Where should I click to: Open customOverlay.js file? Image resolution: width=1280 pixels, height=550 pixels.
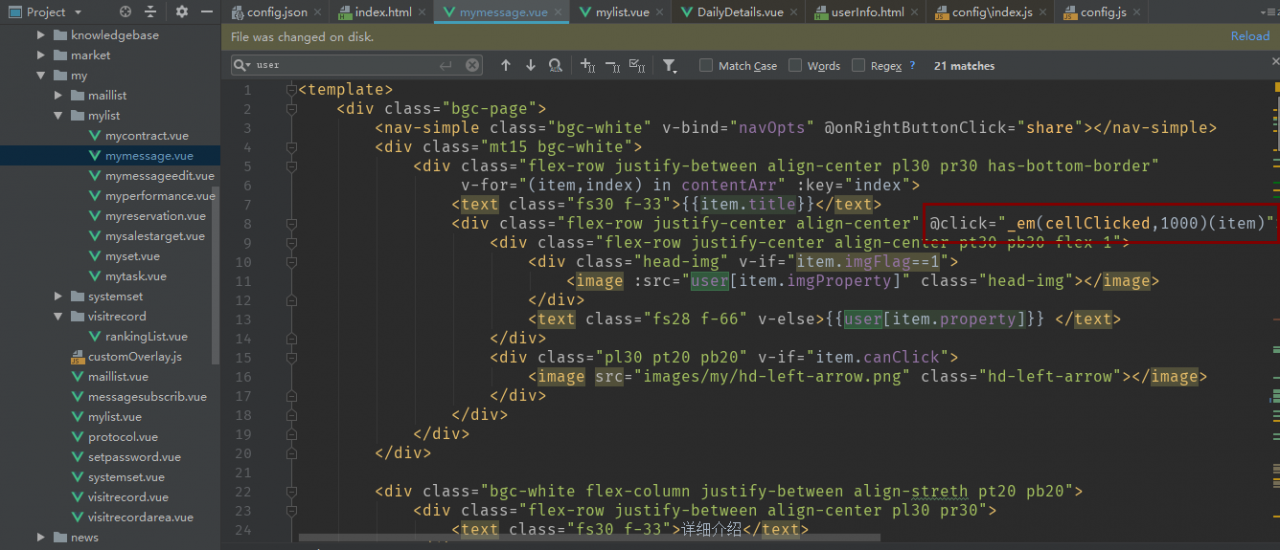tap(134, 356)
